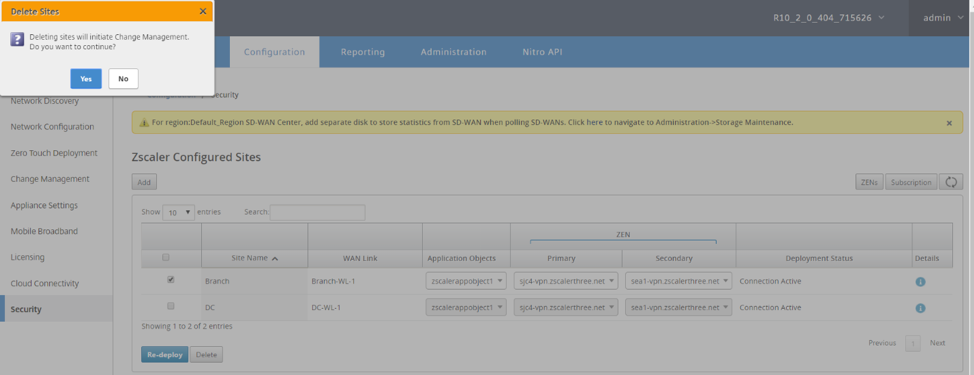Expand the admin user menu
The width and height of the screenshot is (974, 375).
[941, 18]
